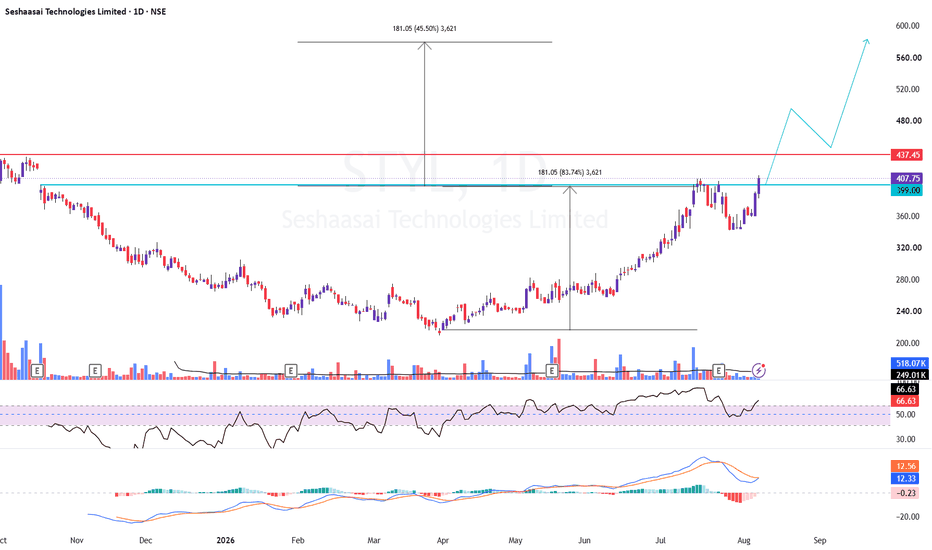Click the orange 12.56 MACD signal label

[905, 466]
